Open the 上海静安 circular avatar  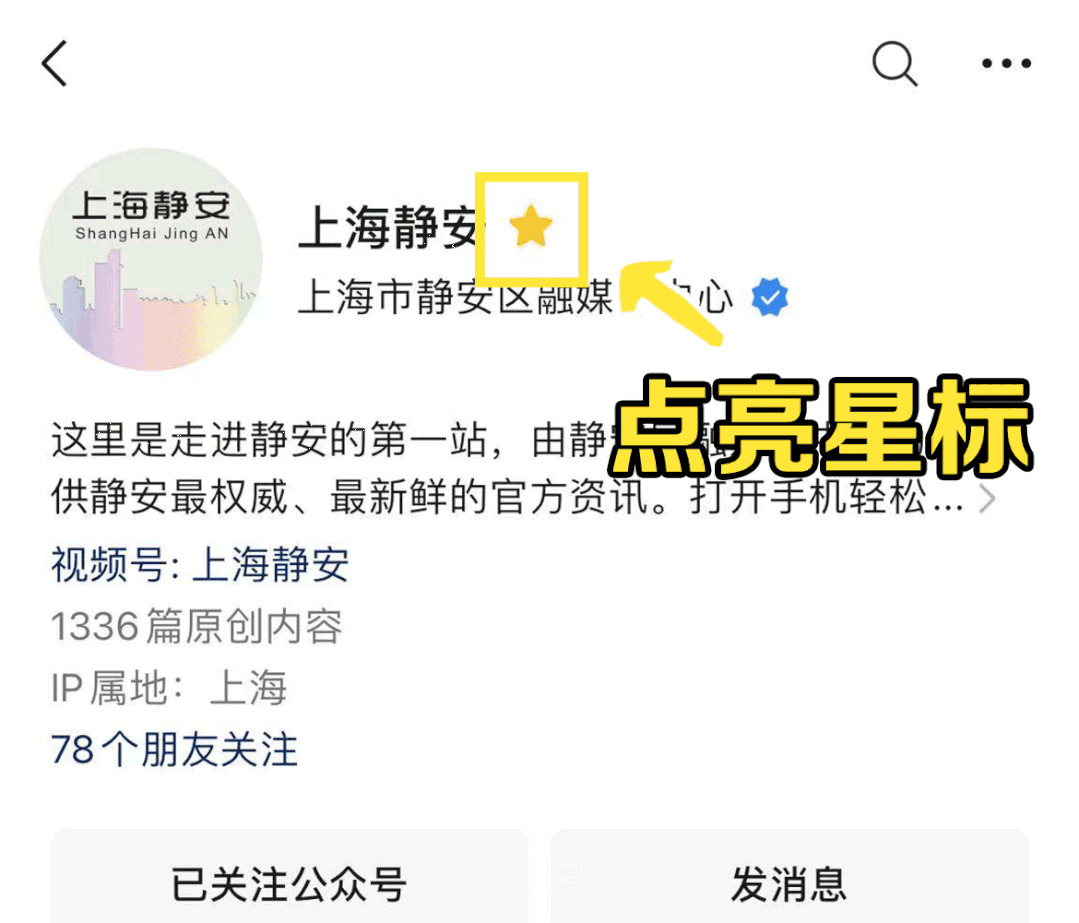click(151, 260)
